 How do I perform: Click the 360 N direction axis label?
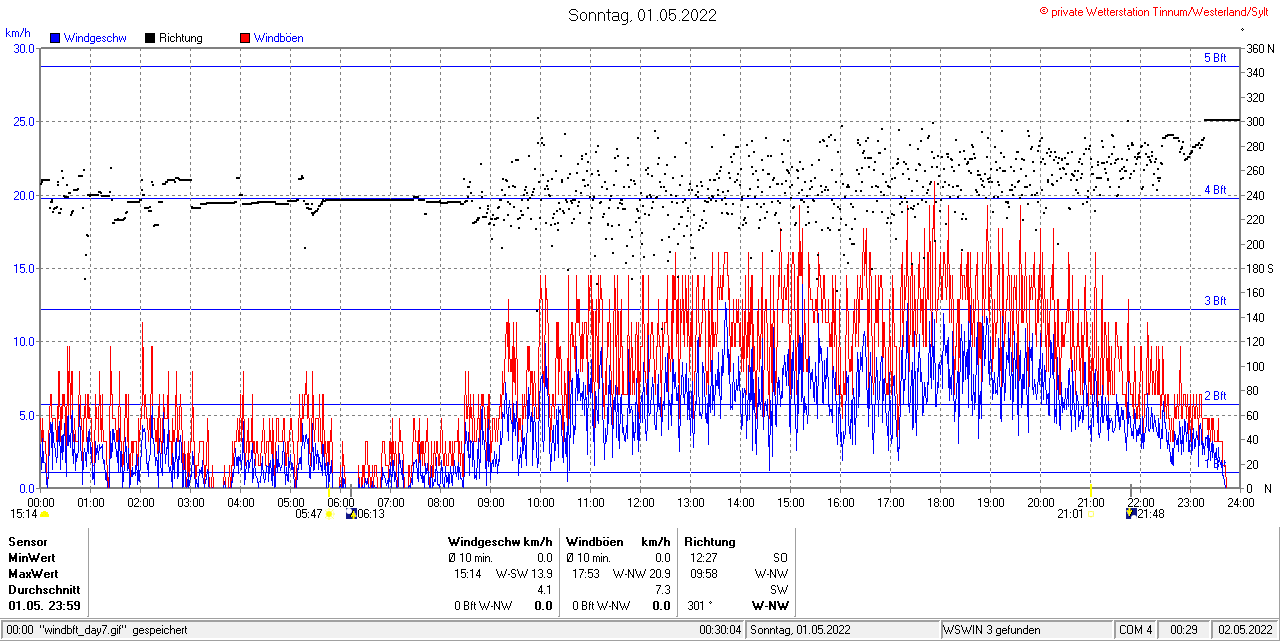click(x=1259, y=48)
